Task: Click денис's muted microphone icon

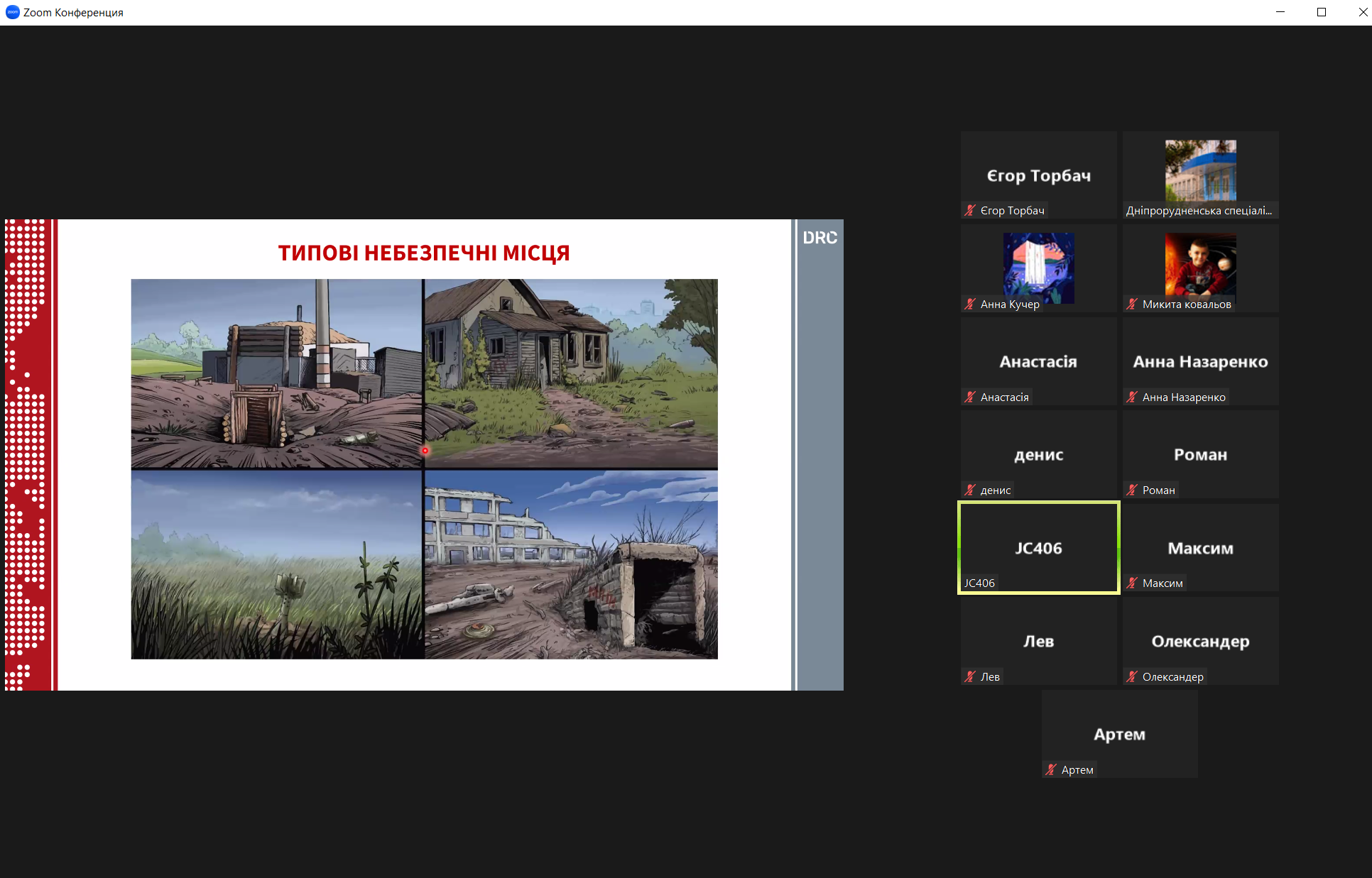Action: (x=970, y=490)
